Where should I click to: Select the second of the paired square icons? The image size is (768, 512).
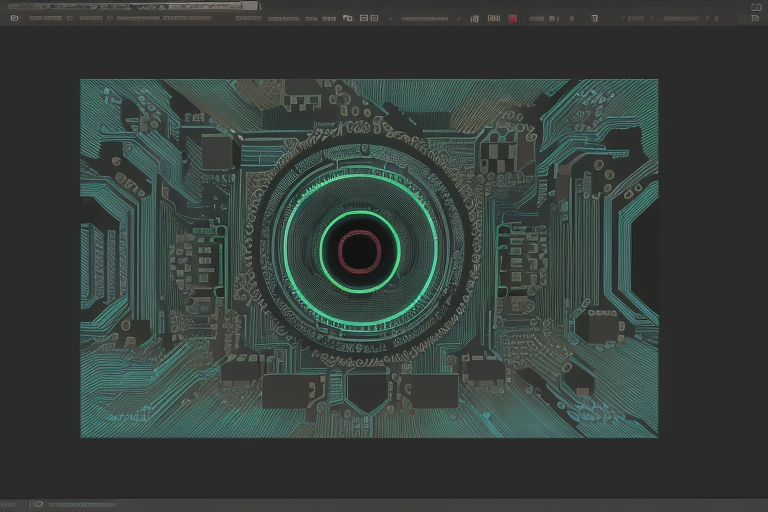[374, 18]
